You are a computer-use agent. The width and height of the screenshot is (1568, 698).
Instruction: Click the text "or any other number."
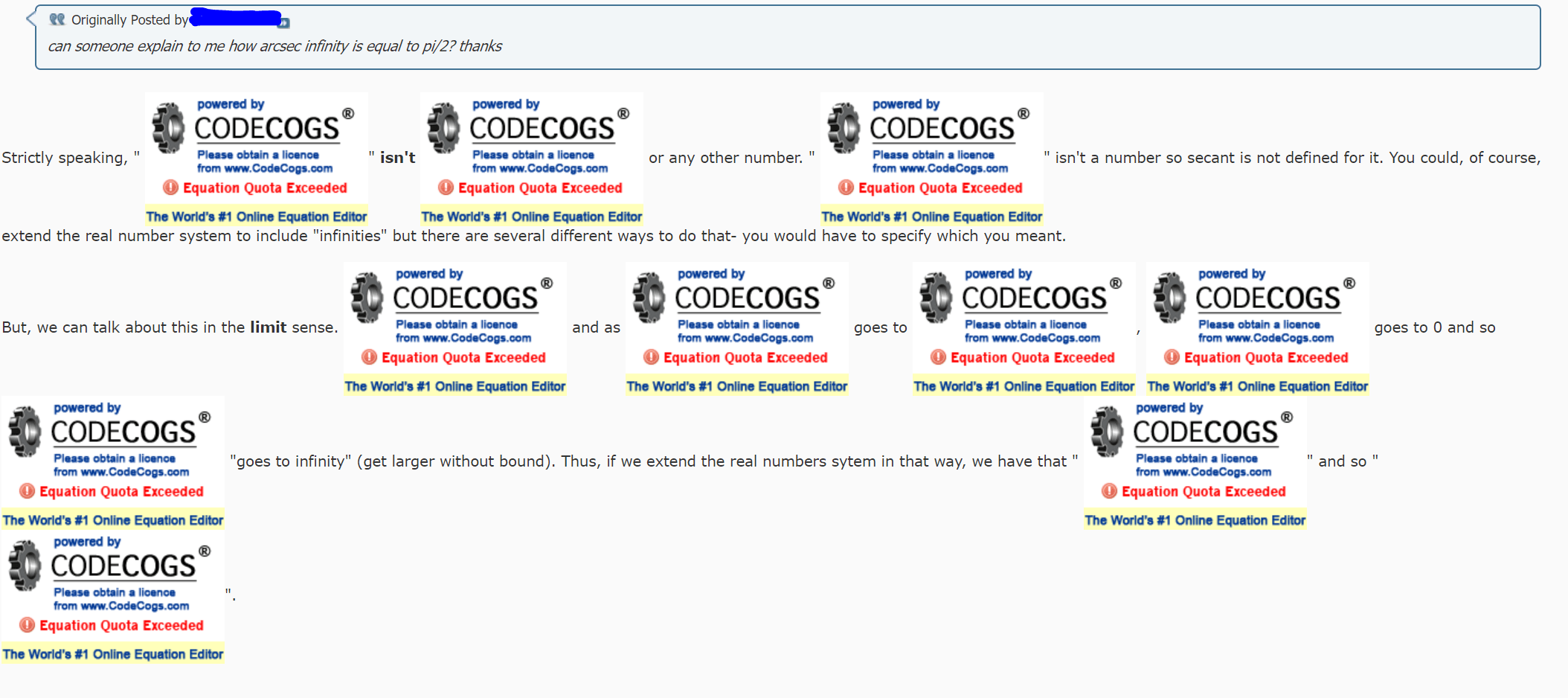click(x=726, y=158)
